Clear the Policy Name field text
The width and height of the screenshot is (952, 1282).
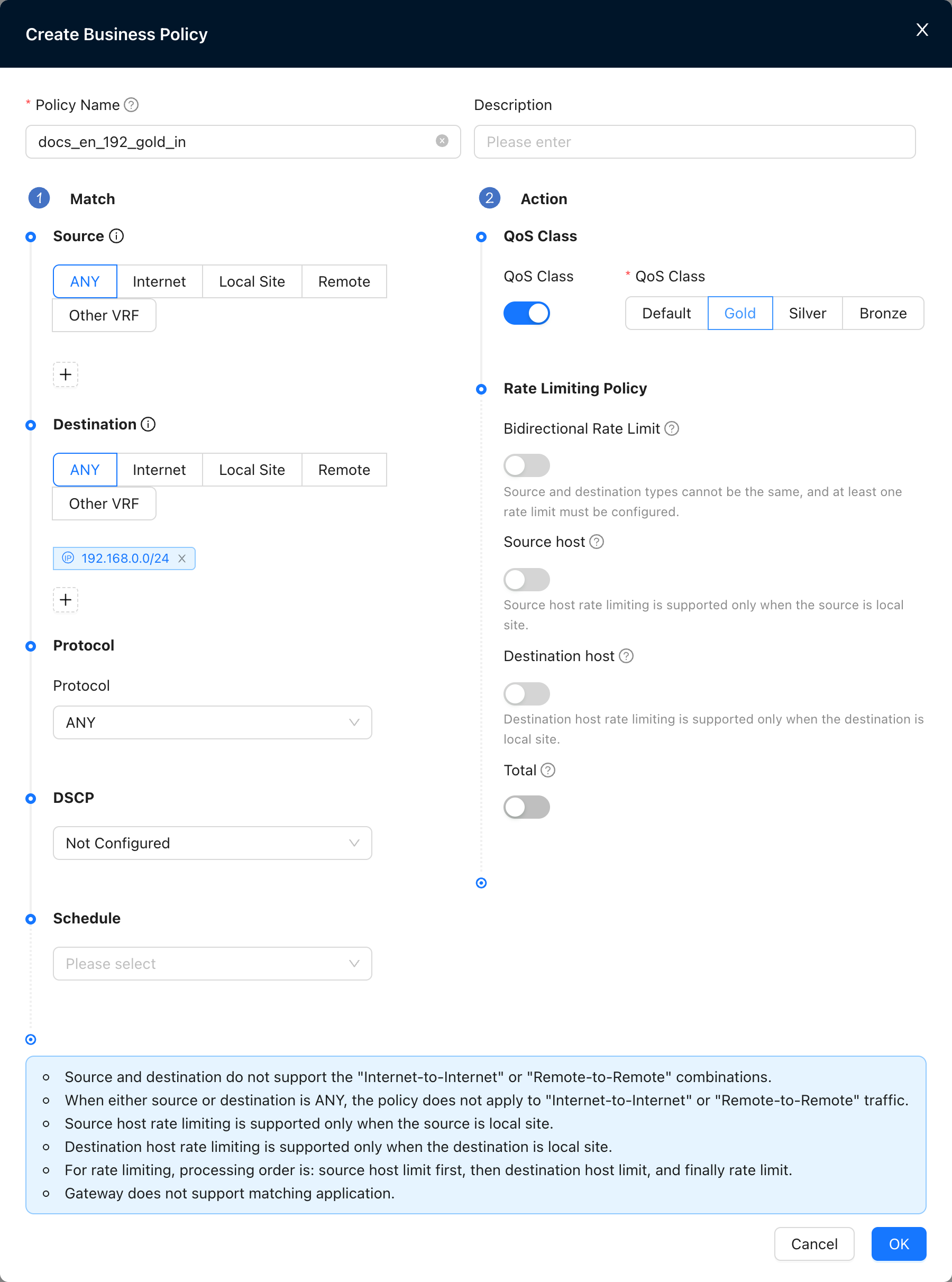(442, 141)
